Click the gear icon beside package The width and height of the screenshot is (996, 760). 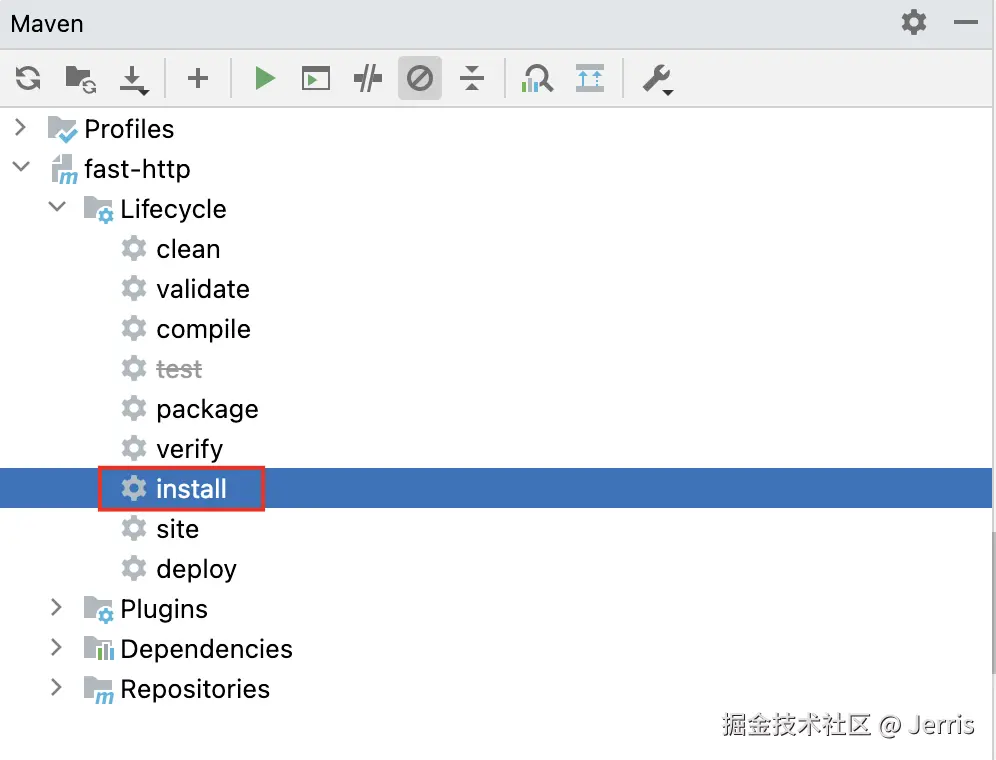[x=133, y=409]
